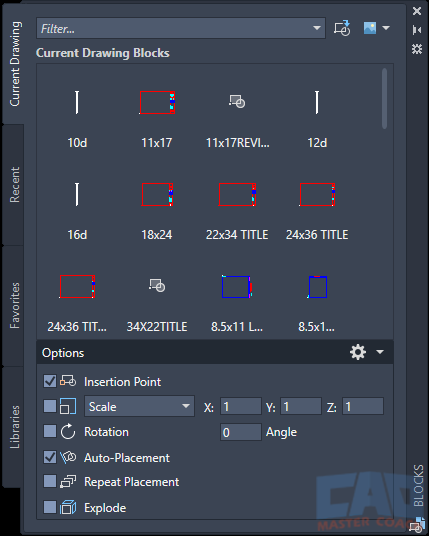This screenshot has height=536, width=429.
Task: Click the Angle rotation input field
Action: click(x=241, y=432)
